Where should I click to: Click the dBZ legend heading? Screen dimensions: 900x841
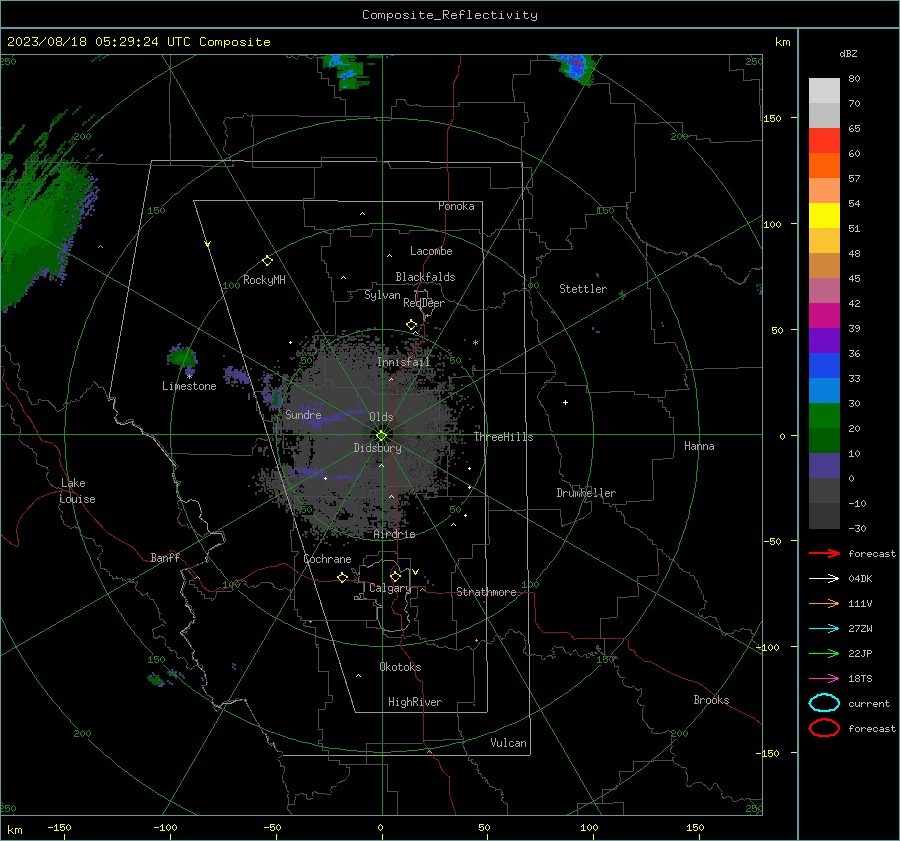[848, 53]
